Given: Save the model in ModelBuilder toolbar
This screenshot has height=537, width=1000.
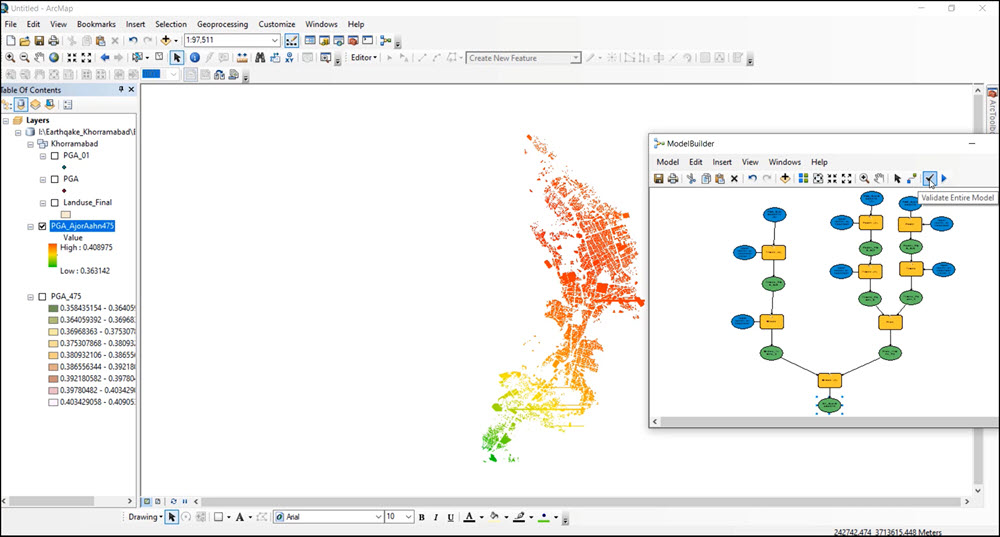Looking at the screenshot, I should [x=659, y=178].
